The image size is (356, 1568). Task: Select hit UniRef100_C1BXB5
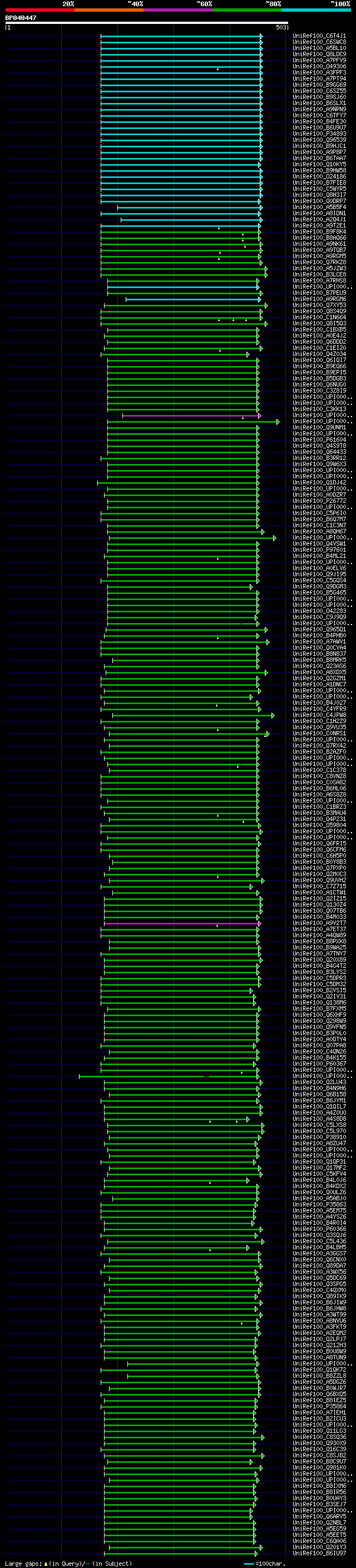pyautogui.click(x=319, y=330)
